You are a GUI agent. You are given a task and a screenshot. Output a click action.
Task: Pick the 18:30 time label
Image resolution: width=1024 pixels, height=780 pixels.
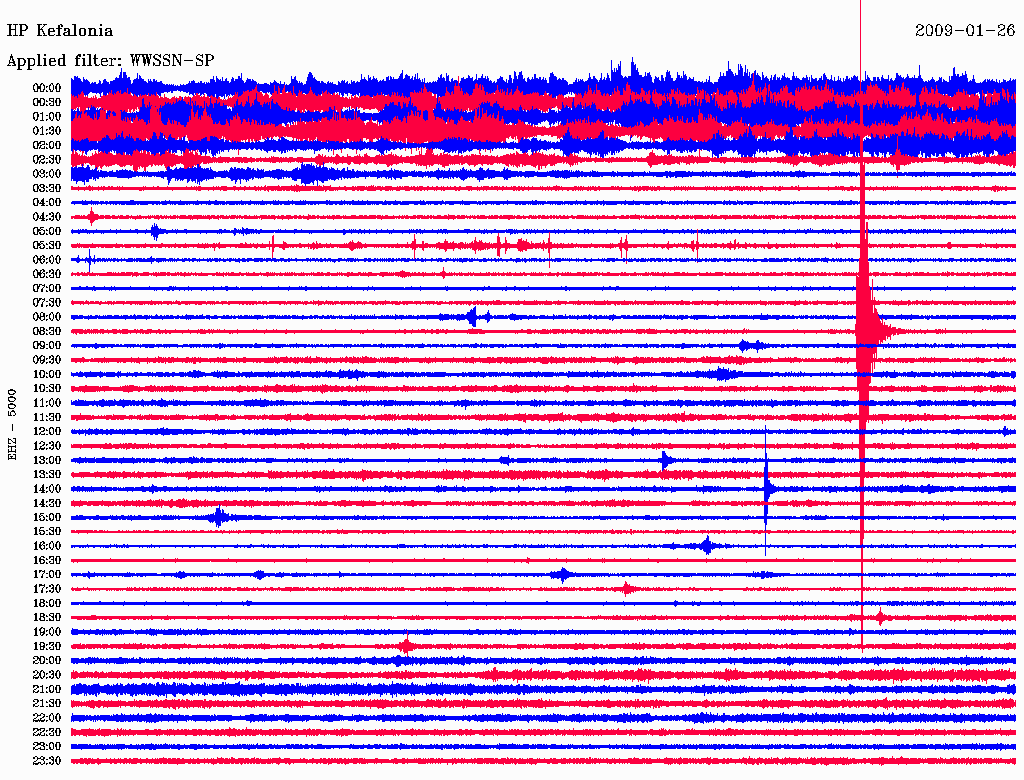tap(47, 618)
